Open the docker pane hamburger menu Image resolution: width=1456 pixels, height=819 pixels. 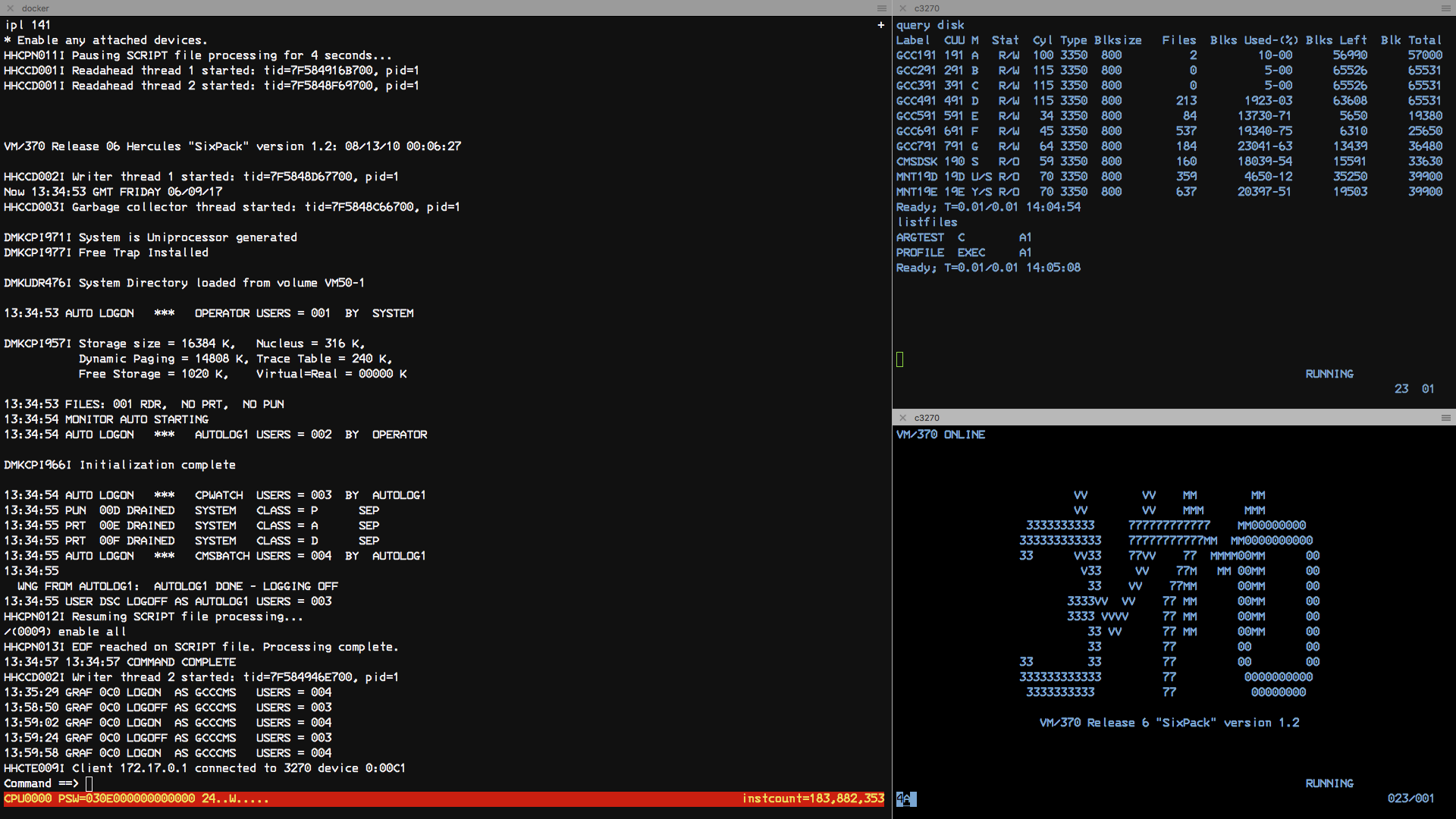click(881, 8)
